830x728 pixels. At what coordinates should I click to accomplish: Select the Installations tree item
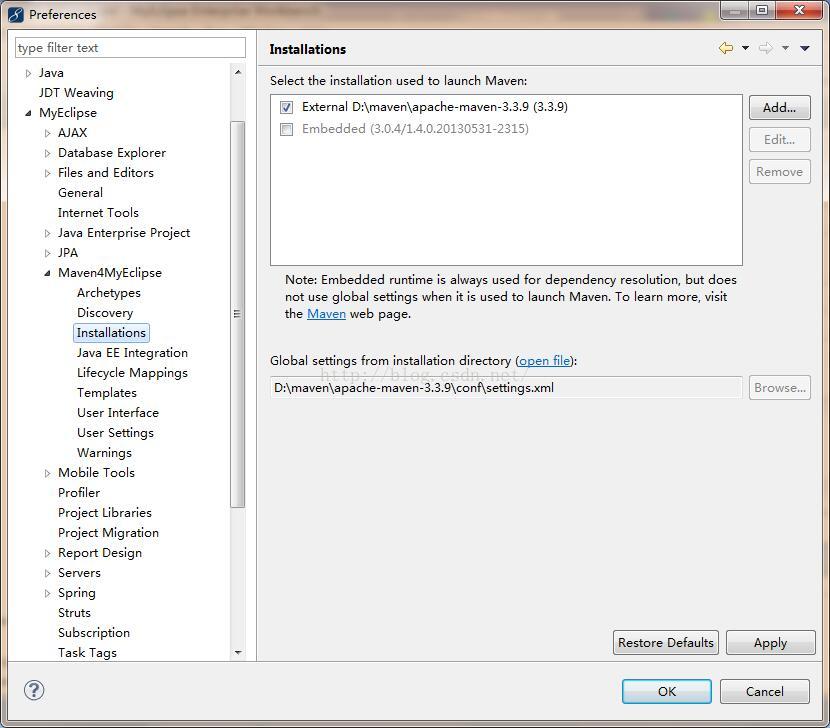(x=111, y=332)
